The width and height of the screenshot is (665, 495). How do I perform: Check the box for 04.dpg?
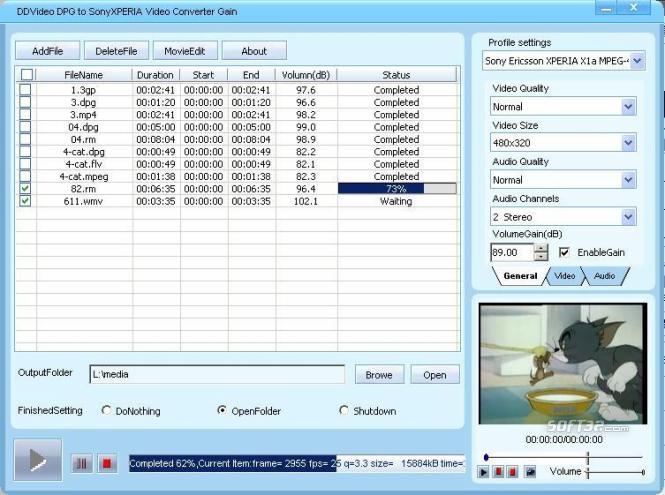25,126
